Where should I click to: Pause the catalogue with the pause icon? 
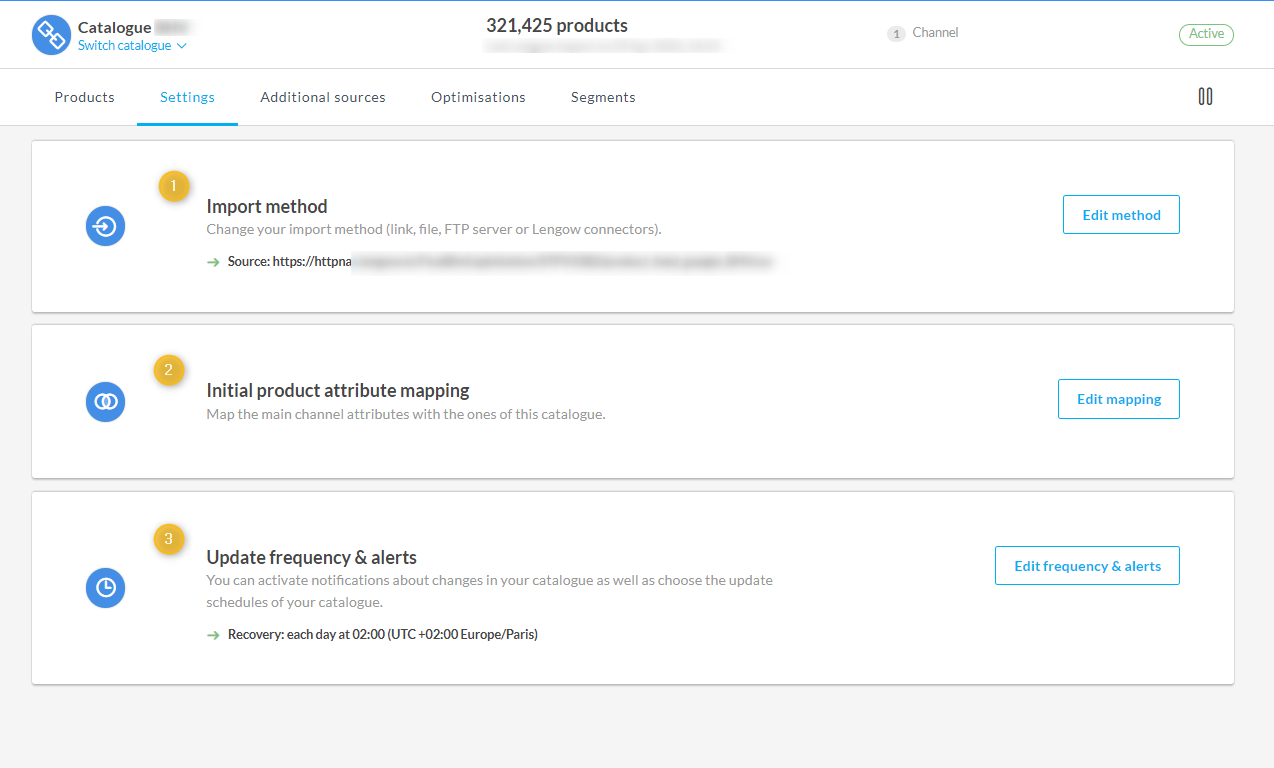1205,97
